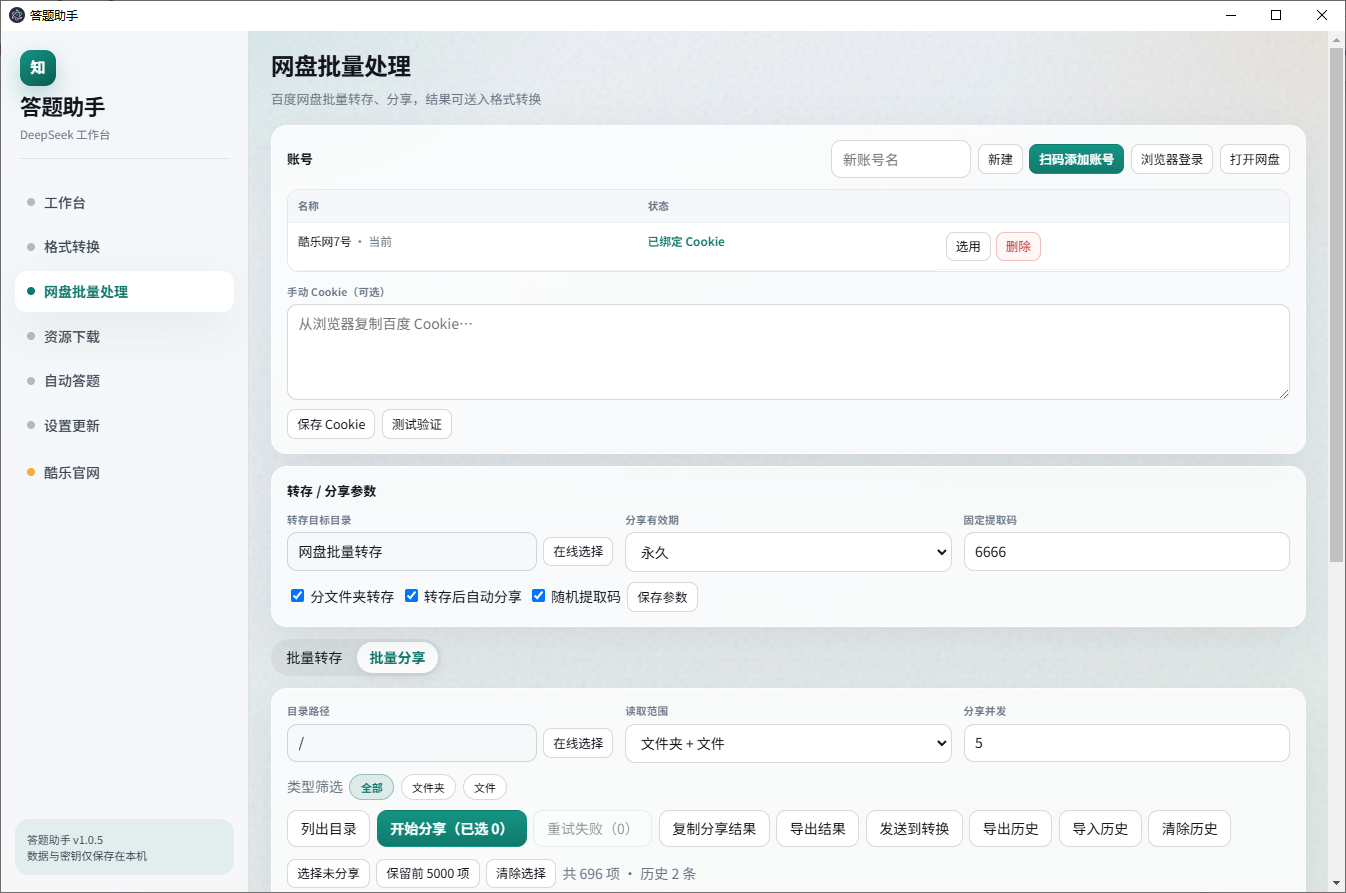1346x893 pixels.
Task: Click the 分享并发 field showing 5
Action: click(1127, 743)
